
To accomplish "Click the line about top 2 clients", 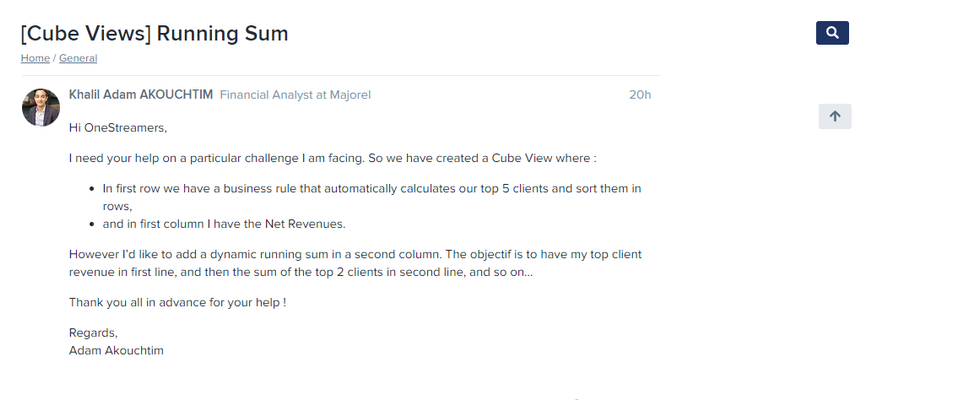I will coord(301,272).
